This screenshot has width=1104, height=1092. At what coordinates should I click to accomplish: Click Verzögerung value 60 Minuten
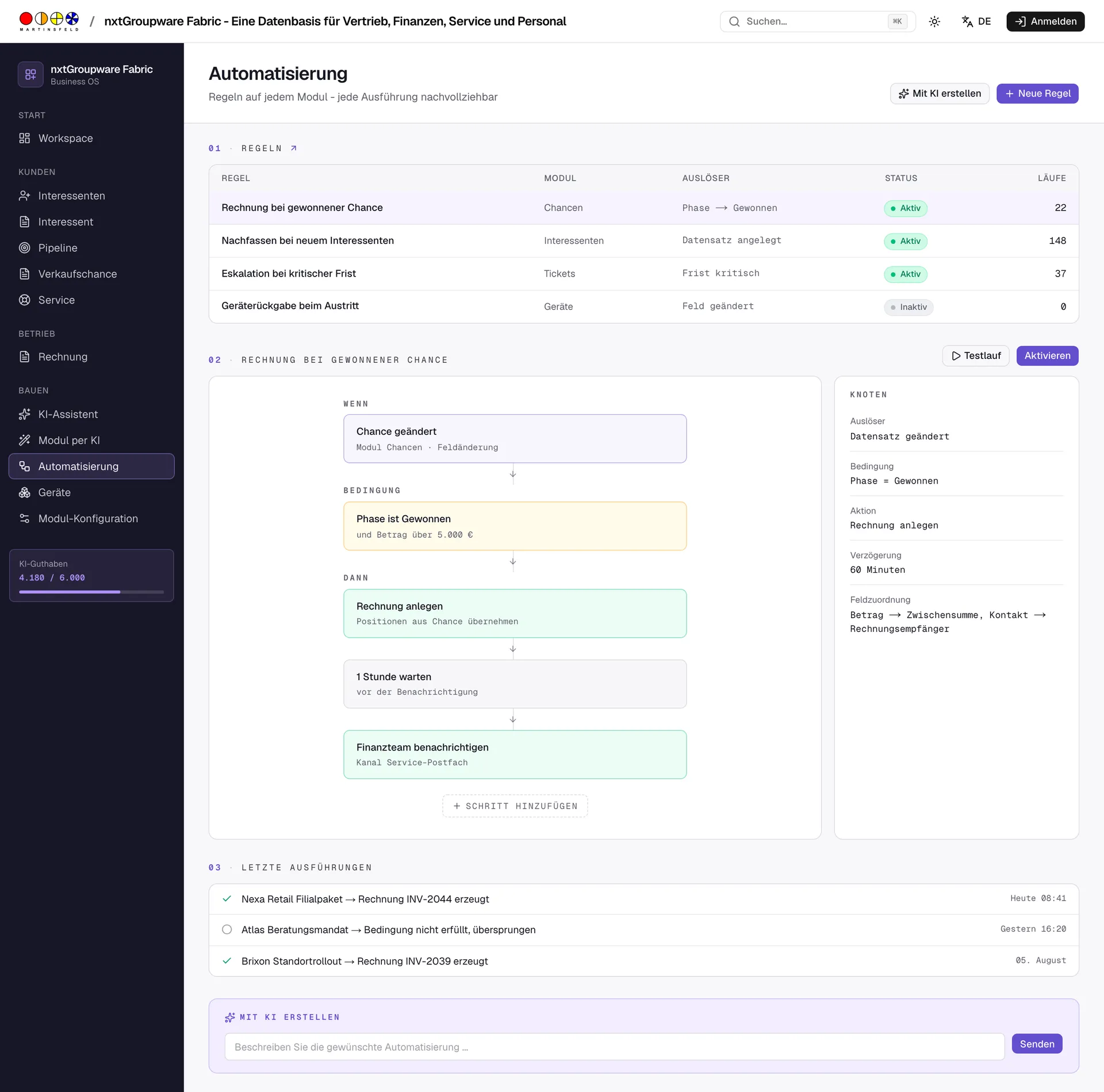pos(877,570)
